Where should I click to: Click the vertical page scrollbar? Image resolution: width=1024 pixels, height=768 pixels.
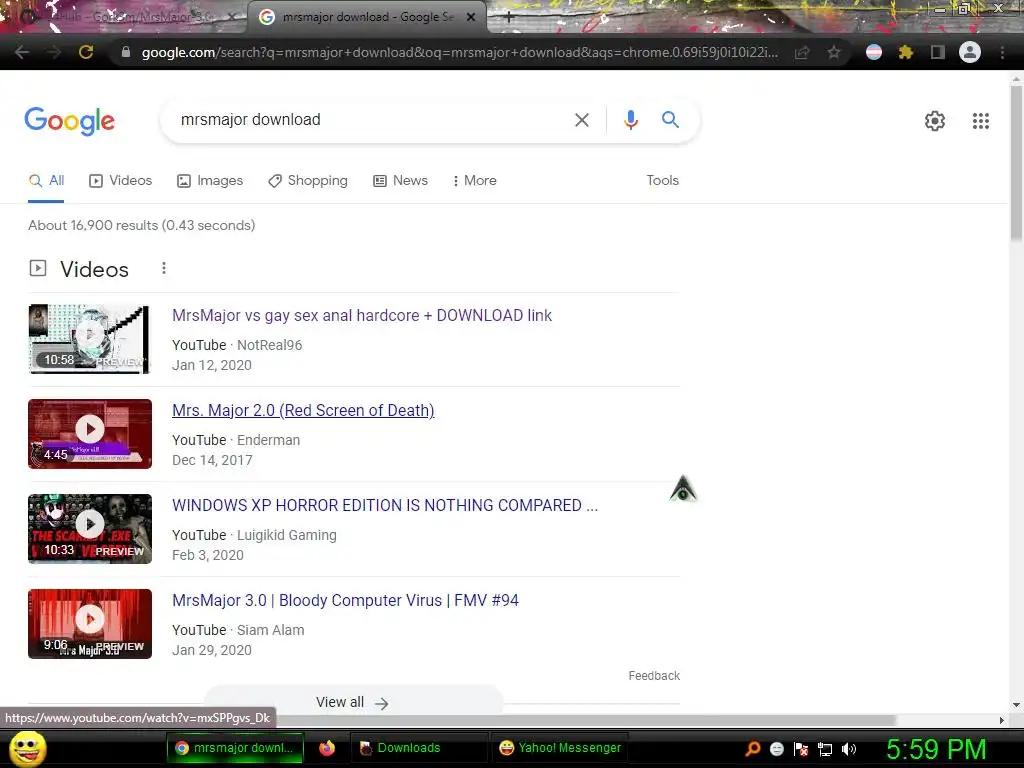(x=1016, y=163)
